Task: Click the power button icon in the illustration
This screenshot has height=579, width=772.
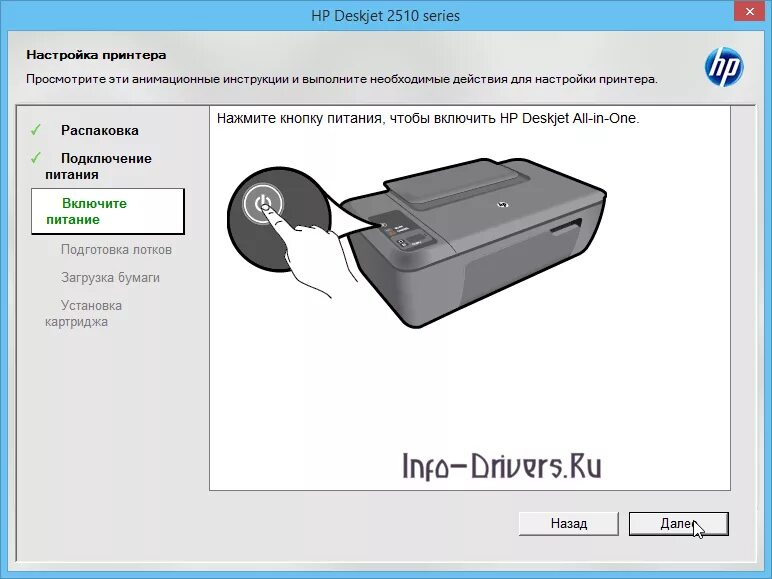Action: pos(263,203)
